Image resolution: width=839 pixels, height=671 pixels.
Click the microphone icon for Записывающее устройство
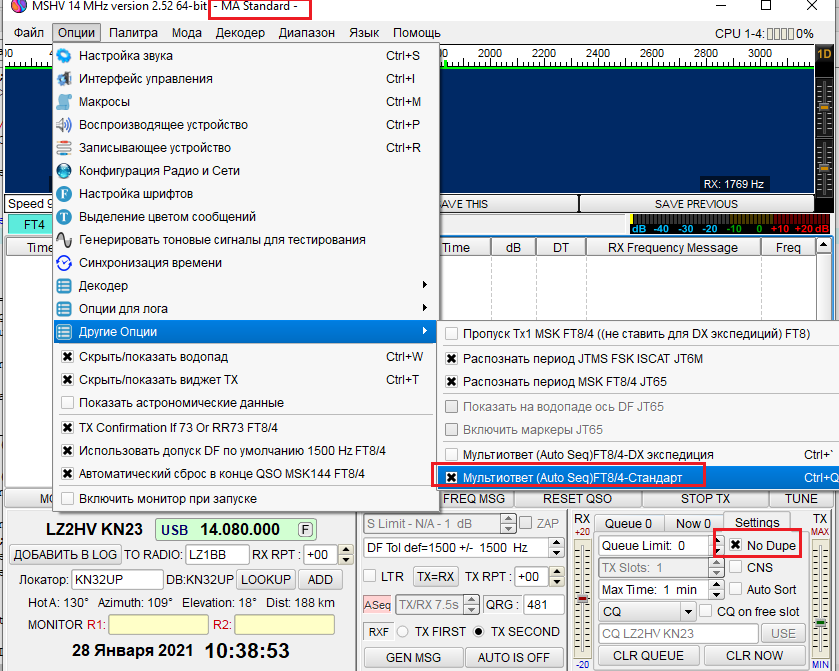[x=64, y=148]
